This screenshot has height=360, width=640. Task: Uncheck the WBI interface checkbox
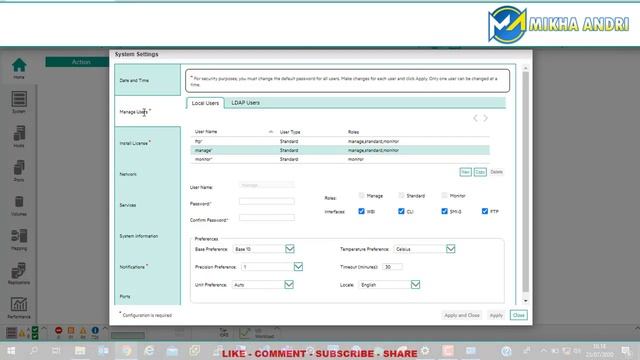click(x=361, y=211)
